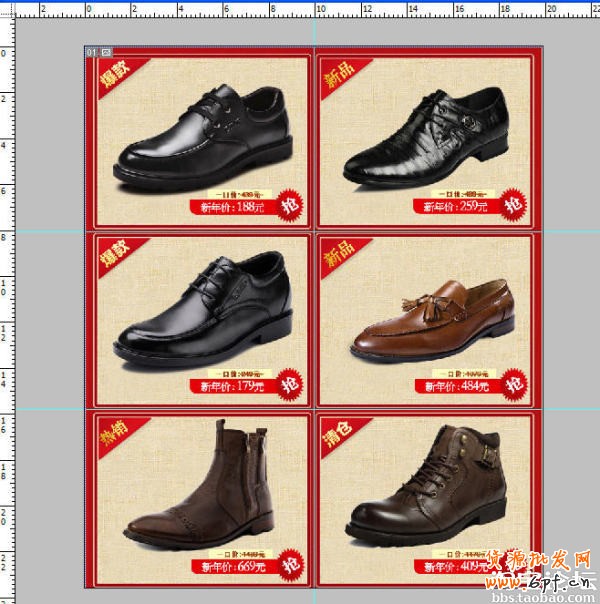Select the brown tassel loafer image
600x604 pixels.
(430, 320)
